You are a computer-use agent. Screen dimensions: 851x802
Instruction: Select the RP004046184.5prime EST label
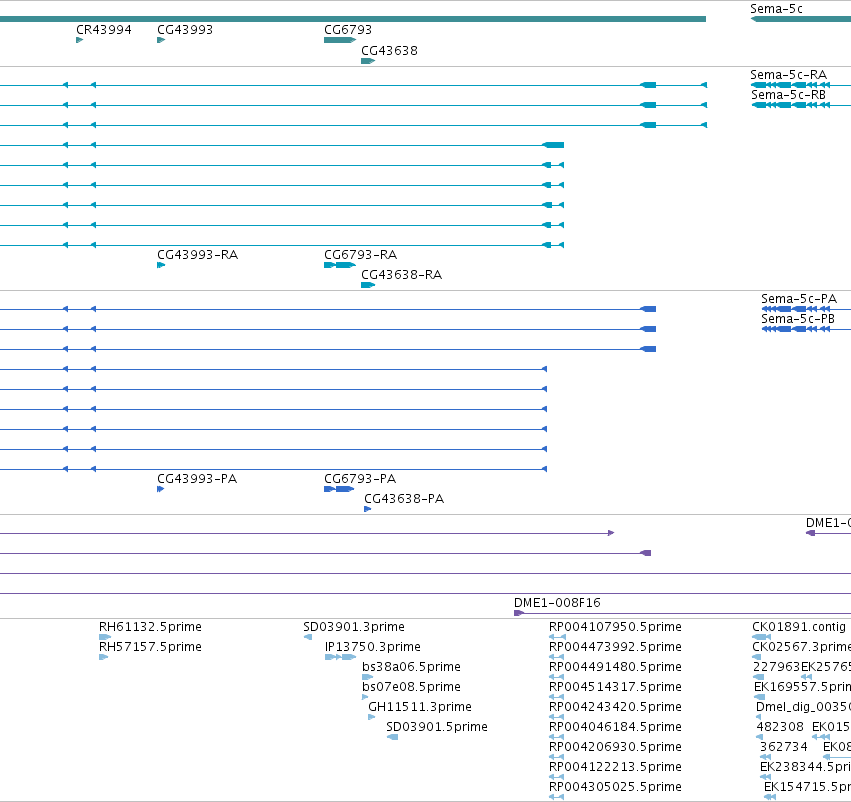(x=615, y=727)
